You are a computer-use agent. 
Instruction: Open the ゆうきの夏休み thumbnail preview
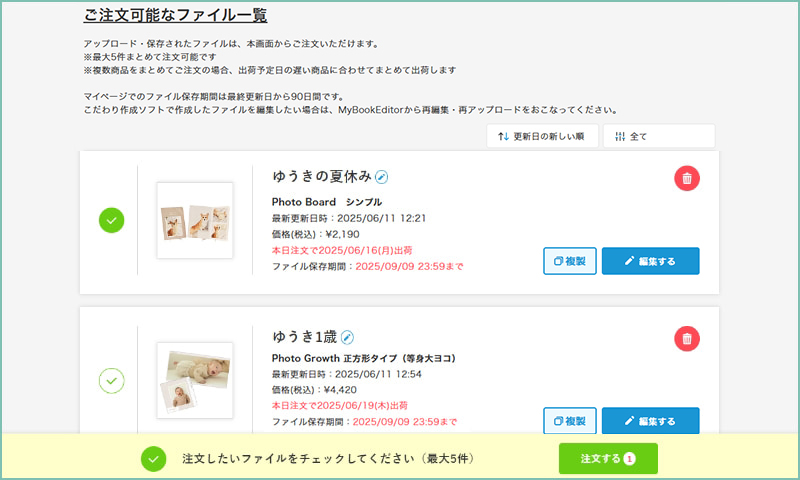click(x=195, y=220)
